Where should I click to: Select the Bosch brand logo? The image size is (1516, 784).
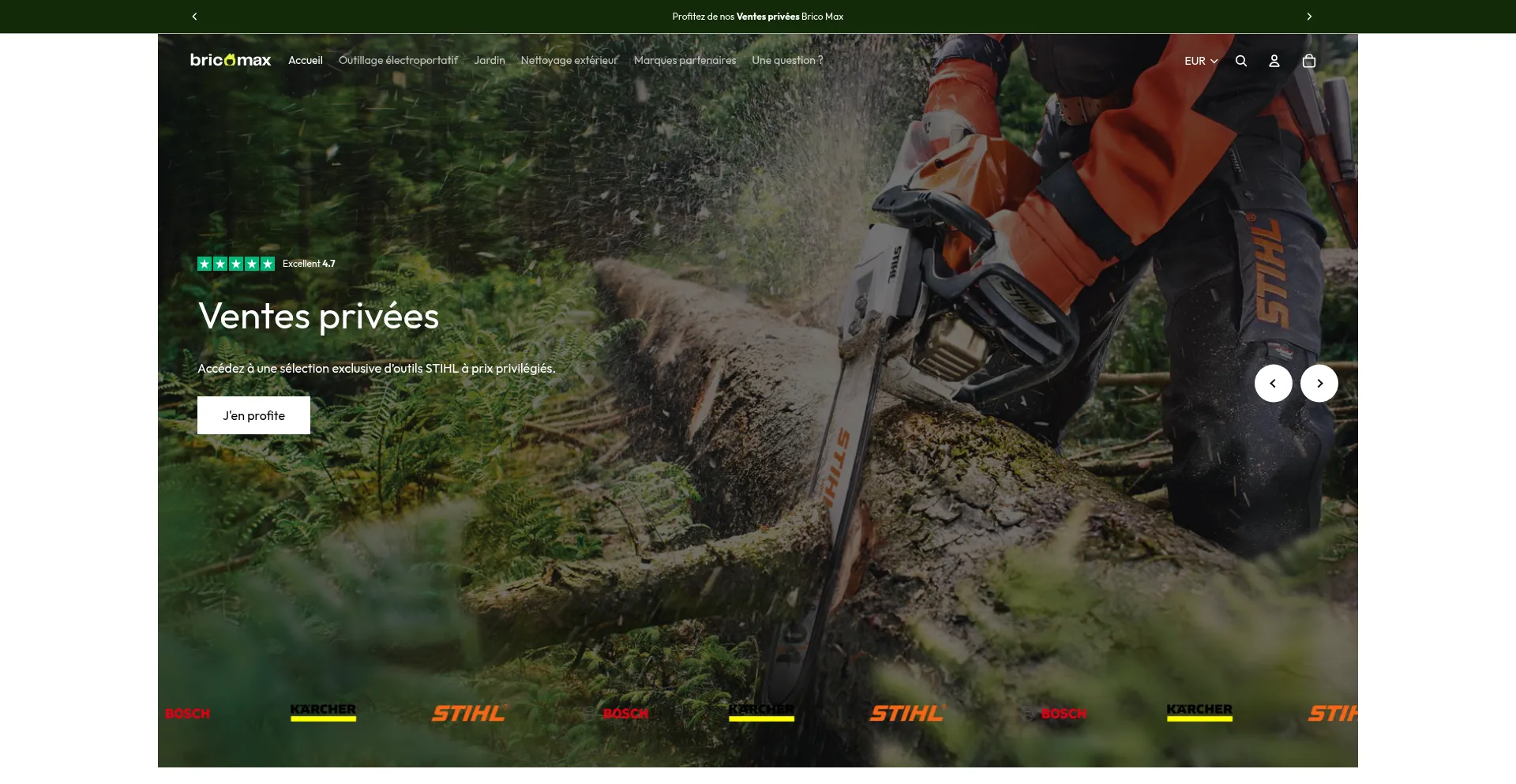pos(187,713)
